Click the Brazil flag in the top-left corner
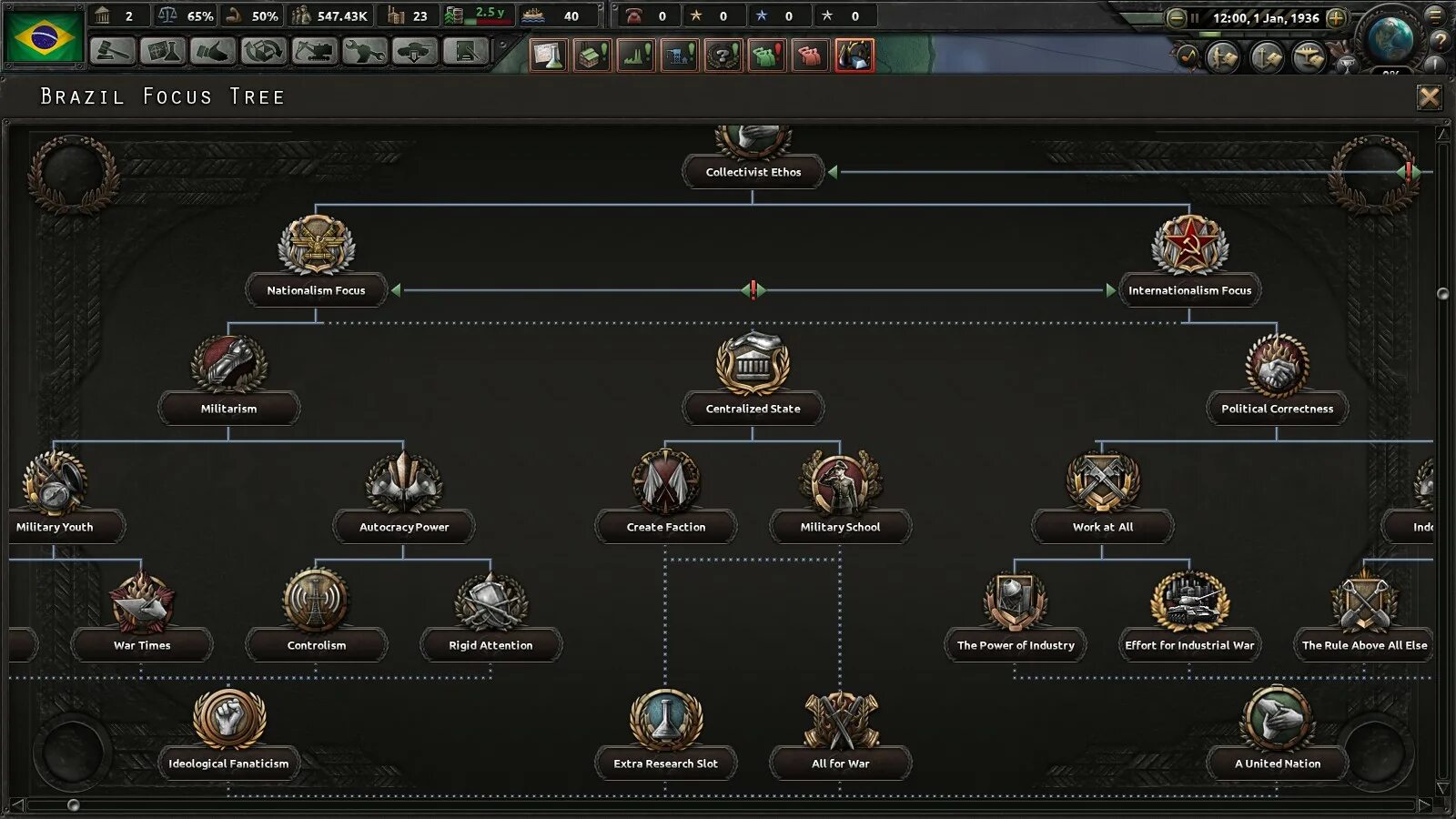The height and width of the screenshot is (819, 1456). click(43, 35)
